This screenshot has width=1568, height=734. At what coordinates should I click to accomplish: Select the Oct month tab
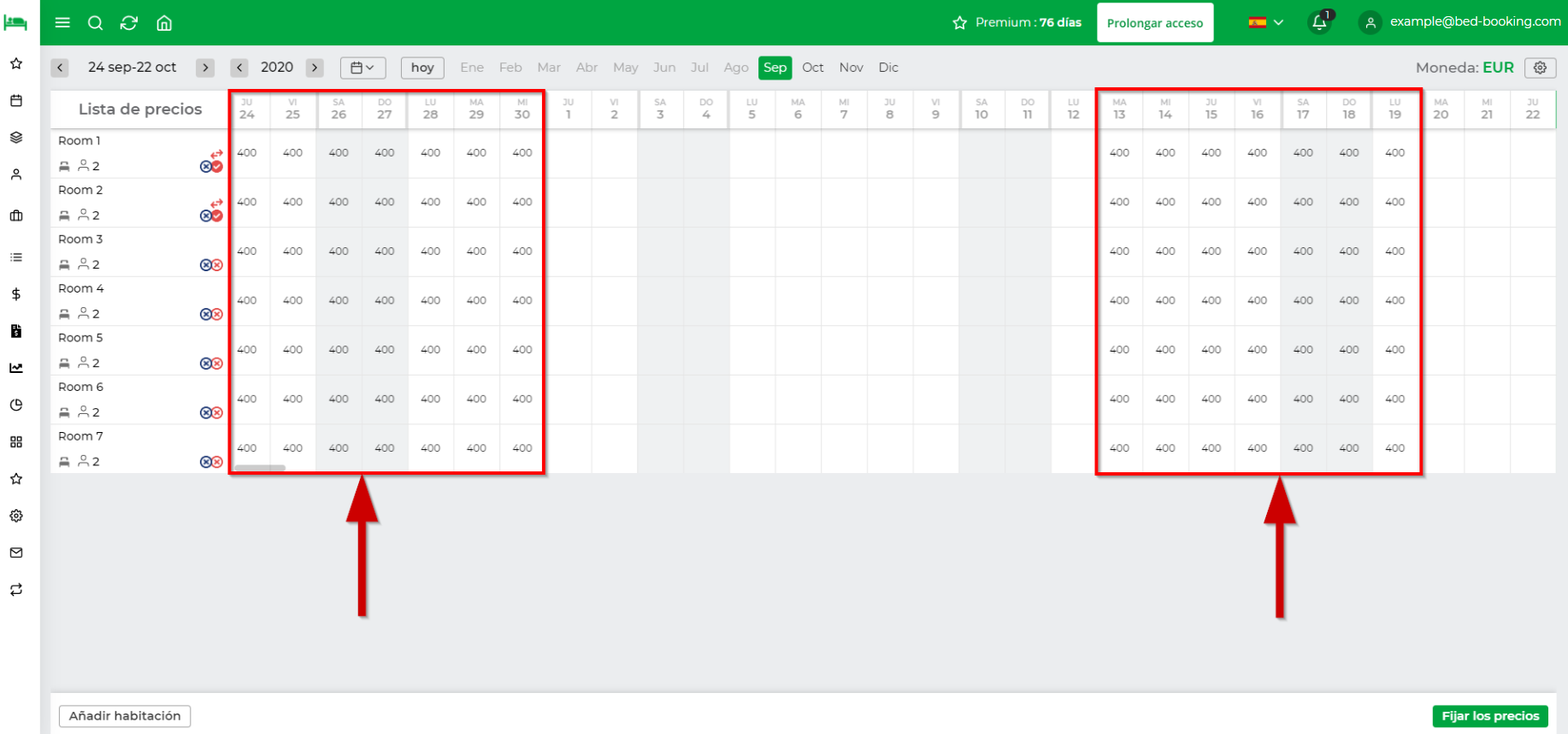813,68
